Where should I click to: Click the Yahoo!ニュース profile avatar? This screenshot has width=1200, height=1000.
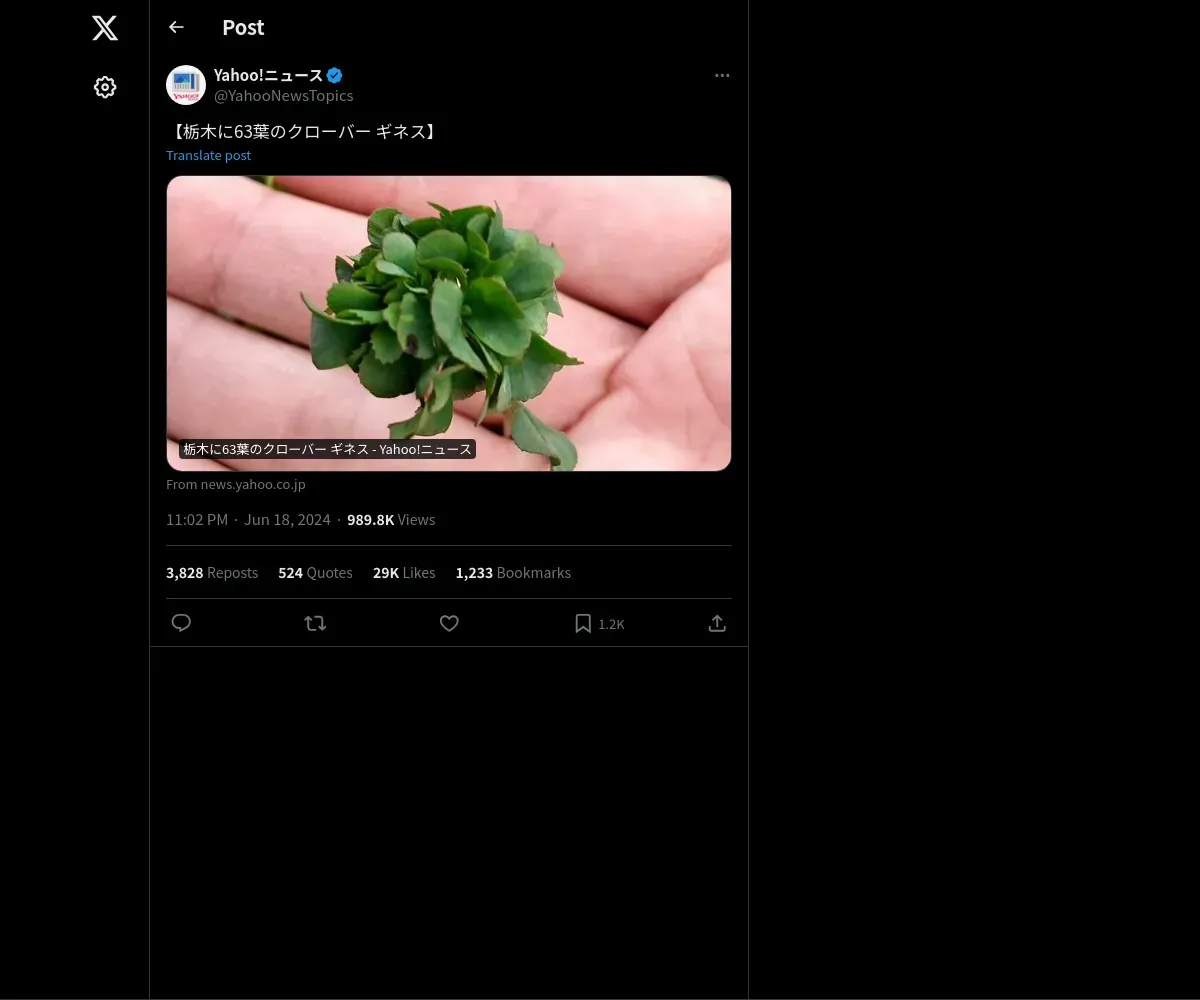point(186,85)
